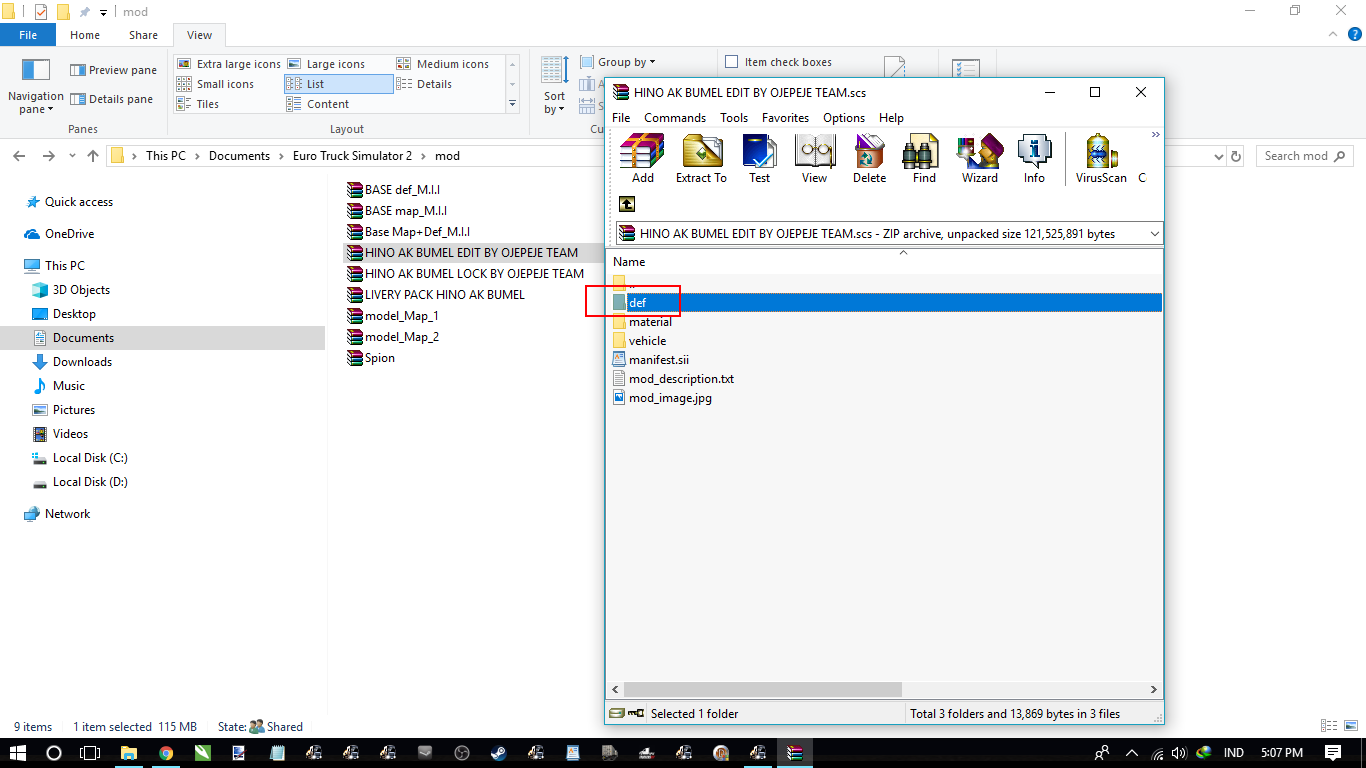Viewport: 1366px width, 768px height.
Task: Select mod_description.txt in the archive
Action: 681,379
